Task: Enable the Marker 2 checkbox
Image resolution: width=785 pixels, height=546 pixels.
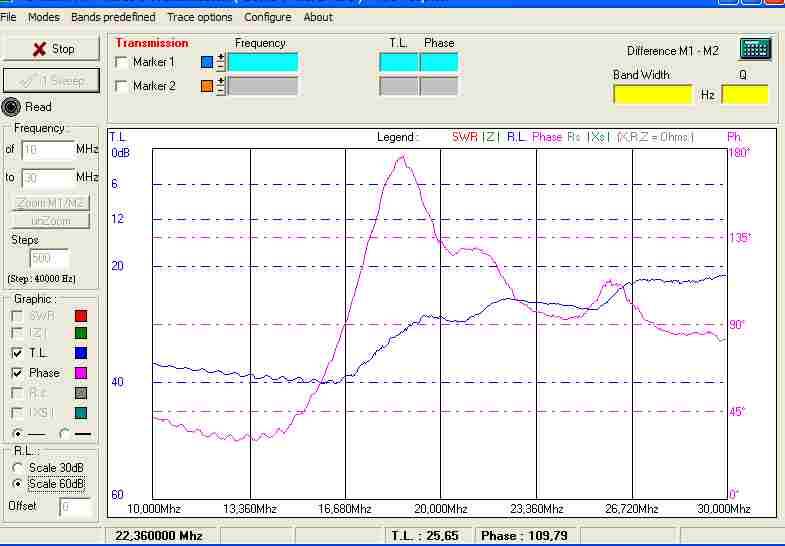Action: 122,86
